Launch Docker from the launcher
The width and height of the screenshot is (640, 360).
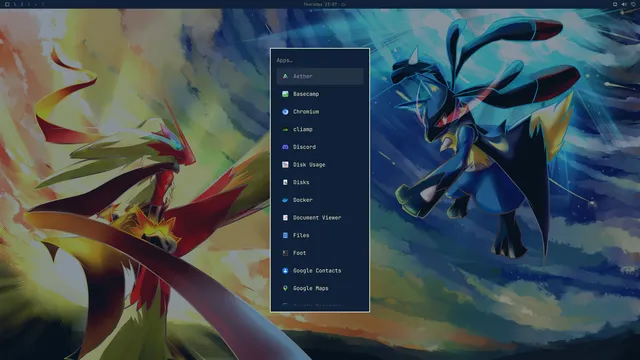(x=320, y=200)
